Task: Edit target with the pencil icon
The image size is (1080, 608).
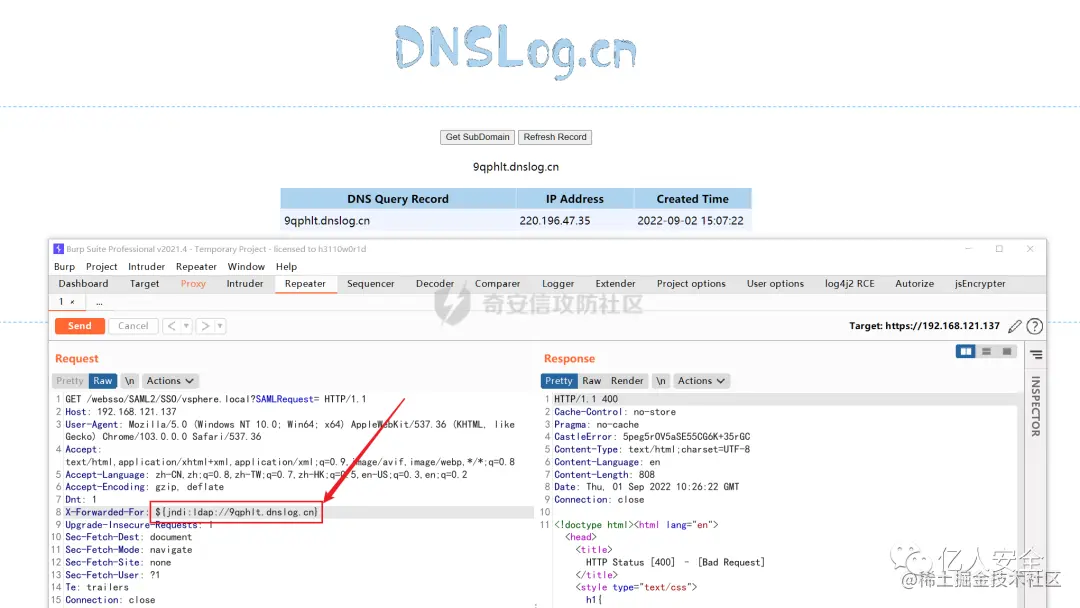Action: coord(1015,326)
